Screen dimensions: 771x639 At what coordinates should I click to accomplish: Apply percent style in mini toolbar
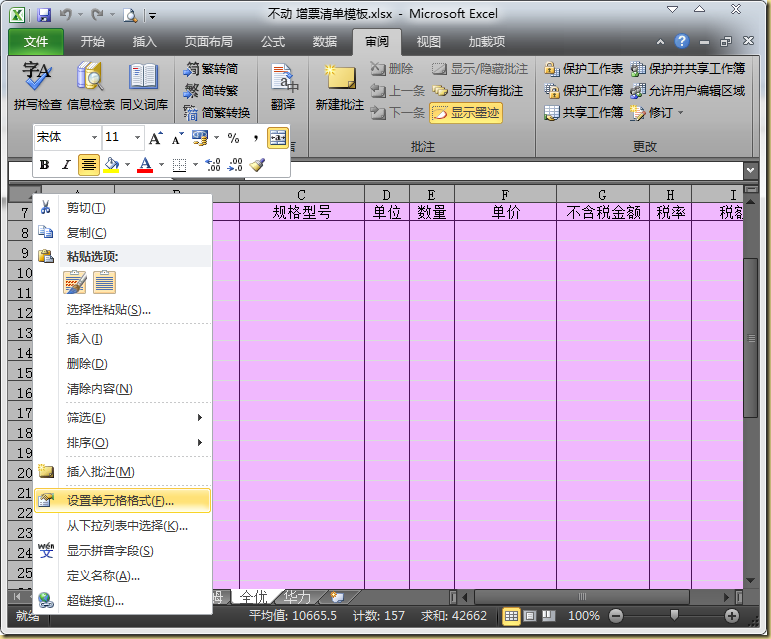coord(234,138)
